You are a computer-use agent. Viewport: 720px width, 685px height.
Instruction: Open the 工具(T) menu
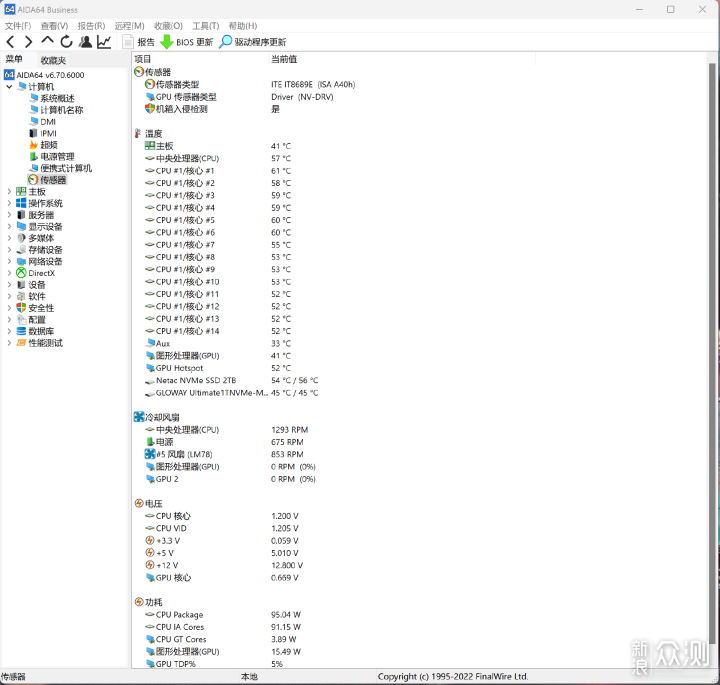pyautogui.click(x=206, y=26)
